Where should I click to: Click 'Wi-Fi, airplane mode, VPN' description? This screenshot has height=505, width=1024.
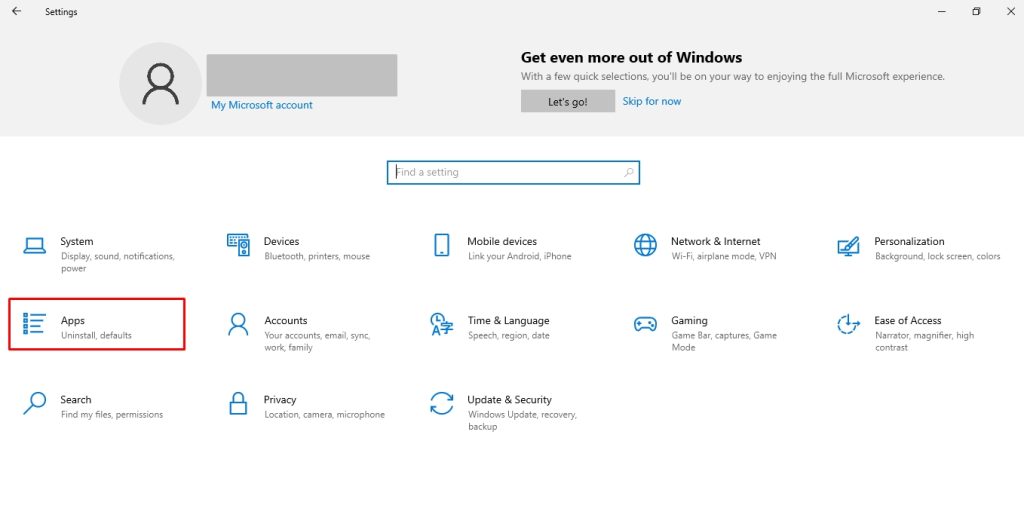pyautogui.click(x=724, y=256)
